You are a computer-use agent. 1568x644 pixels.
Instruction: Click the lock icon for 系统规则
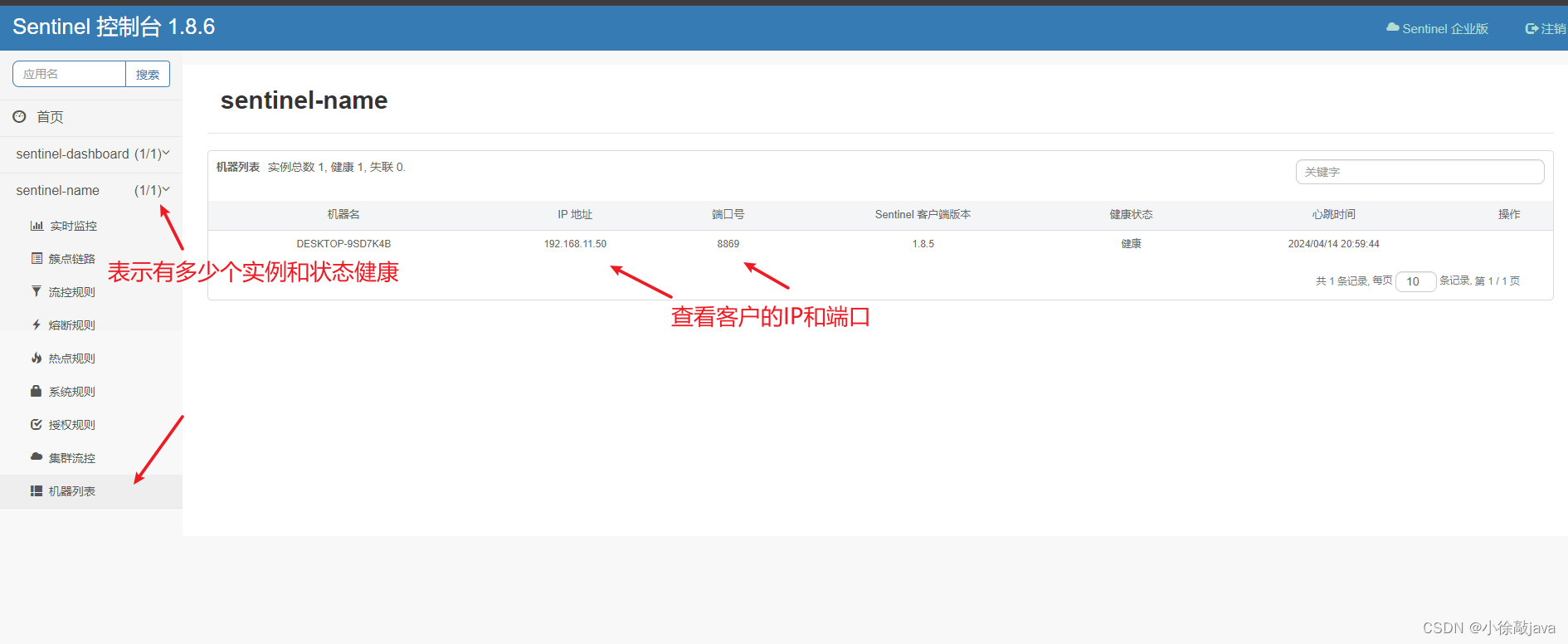(x=37, y=391)
